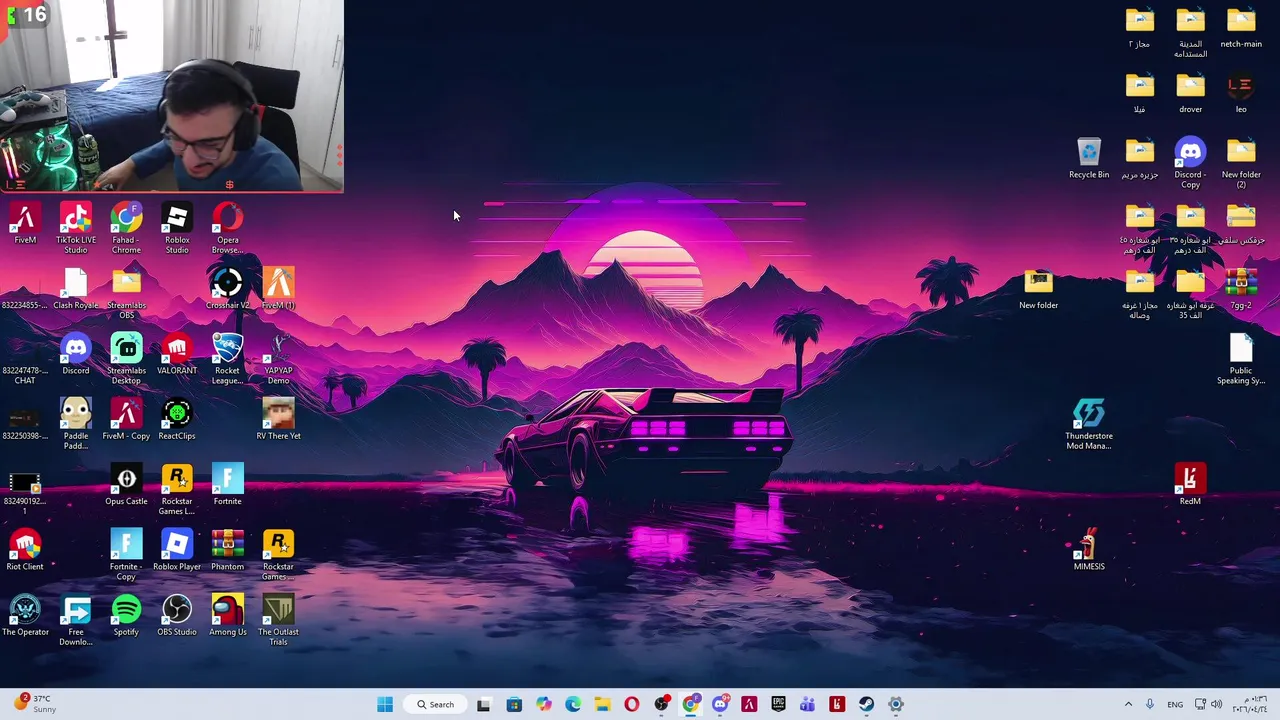Open Epic Games Launcher from taskbar

[x=778, y=704]
